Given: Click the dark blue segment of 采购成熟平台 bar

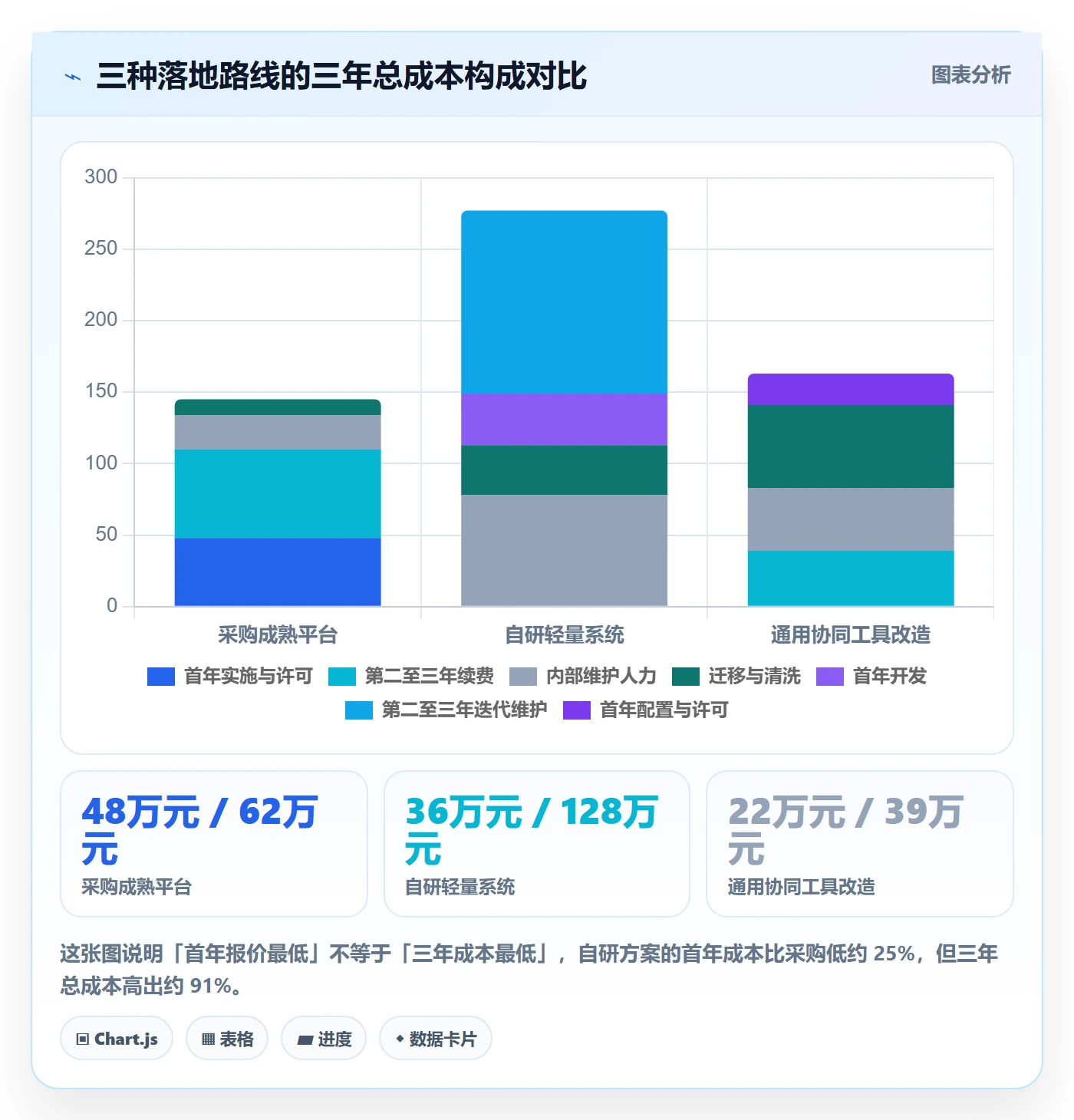Looking at the screenshot, I should pos(278,572).
